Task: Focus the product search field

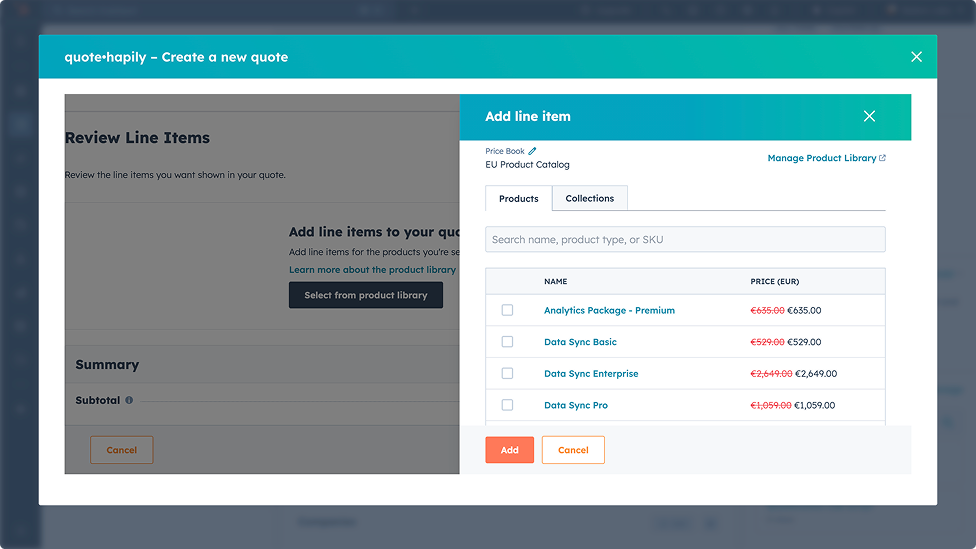Action: pos(685,239)
